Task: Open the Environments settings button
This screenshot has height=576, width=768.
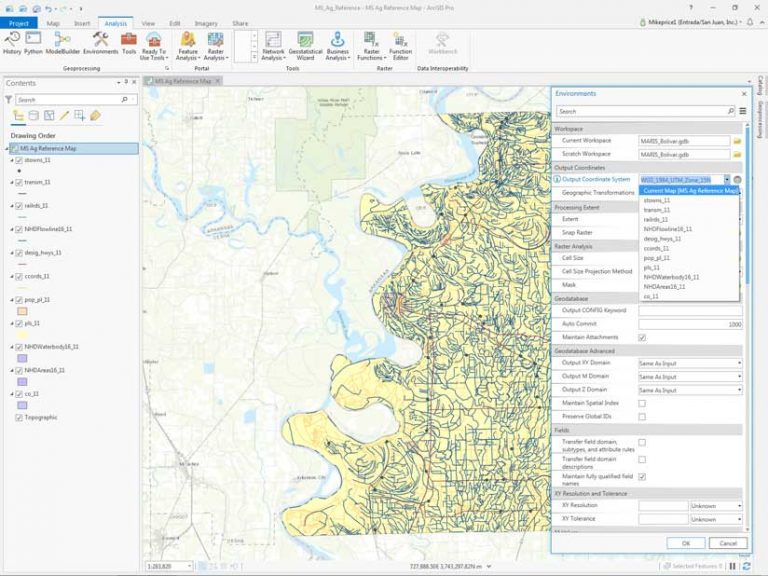Action: (100, 43)
